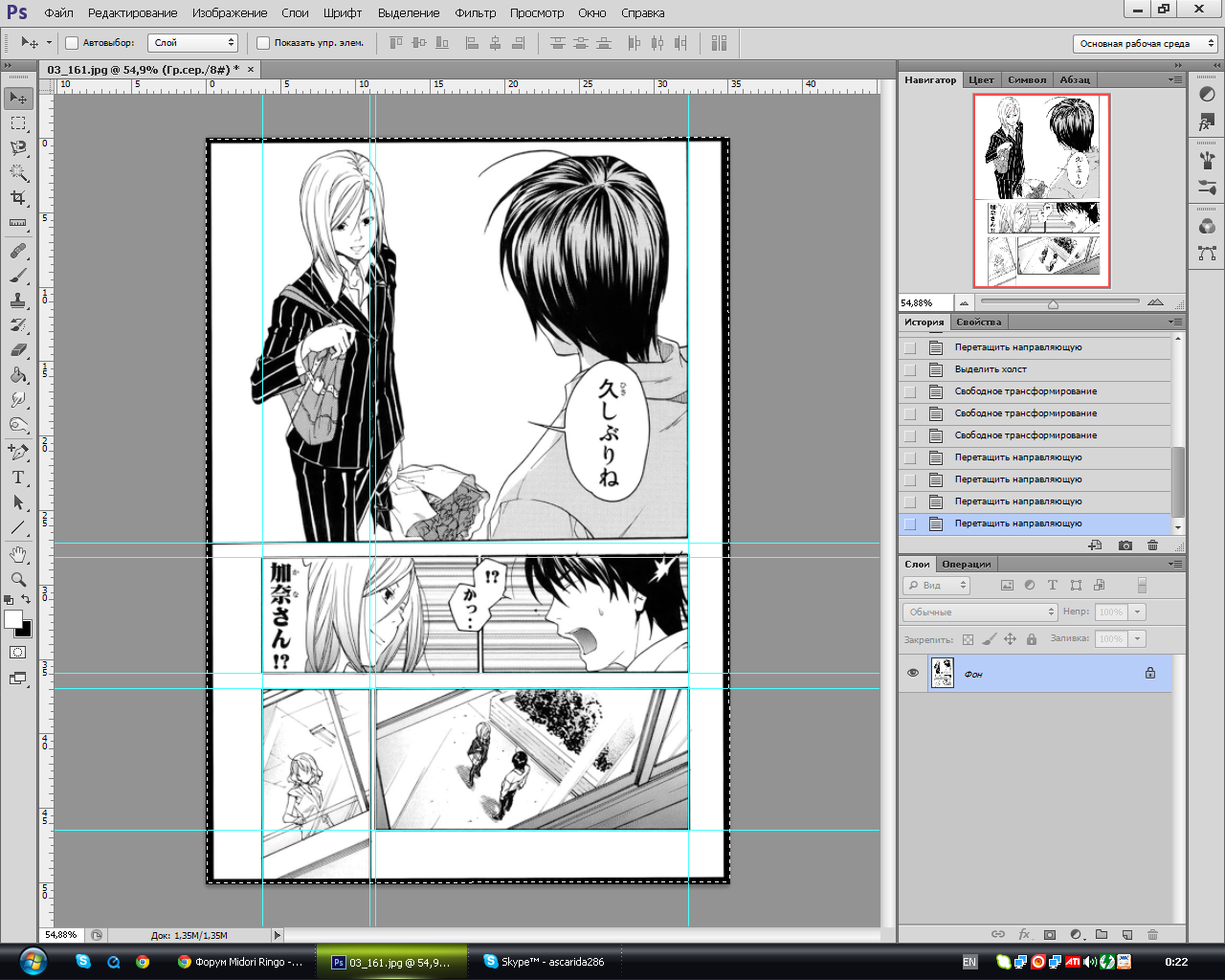Click the Windows Start button
Screen dimensions: 1225x980
pos(33,961)
